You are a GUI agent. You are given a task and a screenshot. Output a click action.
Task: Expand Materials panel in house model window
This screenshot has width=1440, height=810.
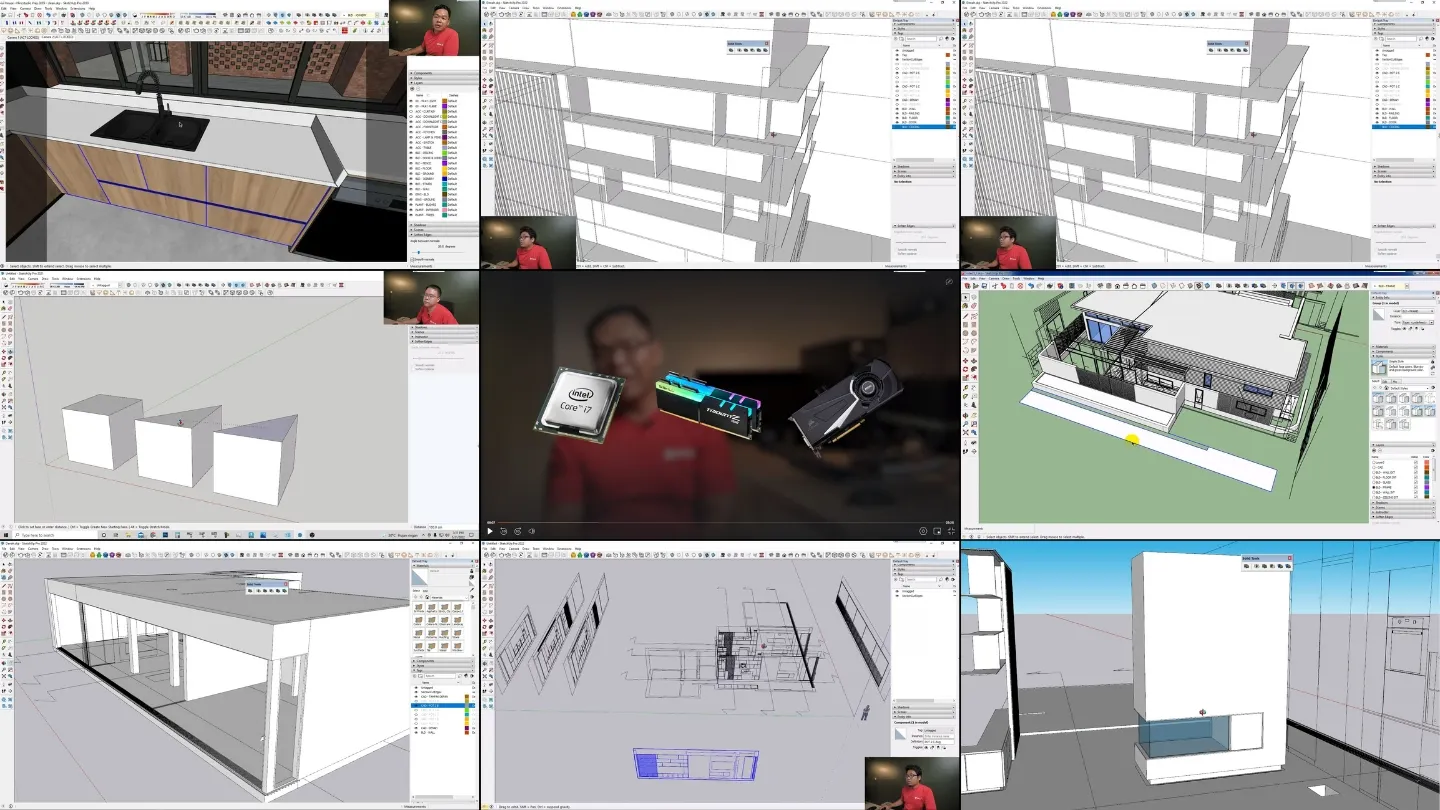[x=1403, y=347]
